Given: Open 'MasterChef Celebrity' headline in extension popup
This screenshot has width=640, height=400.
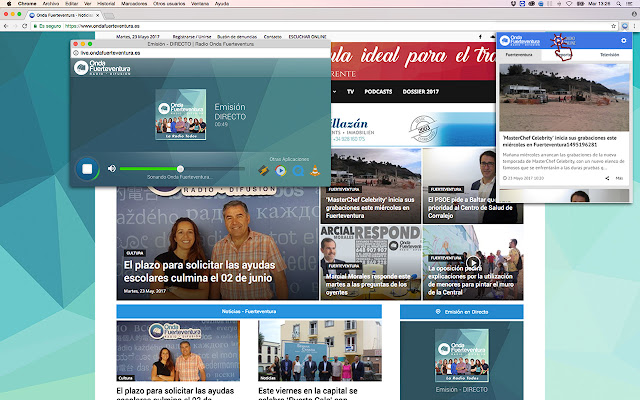Looking at the screenshot, I should tap(560, 141).
